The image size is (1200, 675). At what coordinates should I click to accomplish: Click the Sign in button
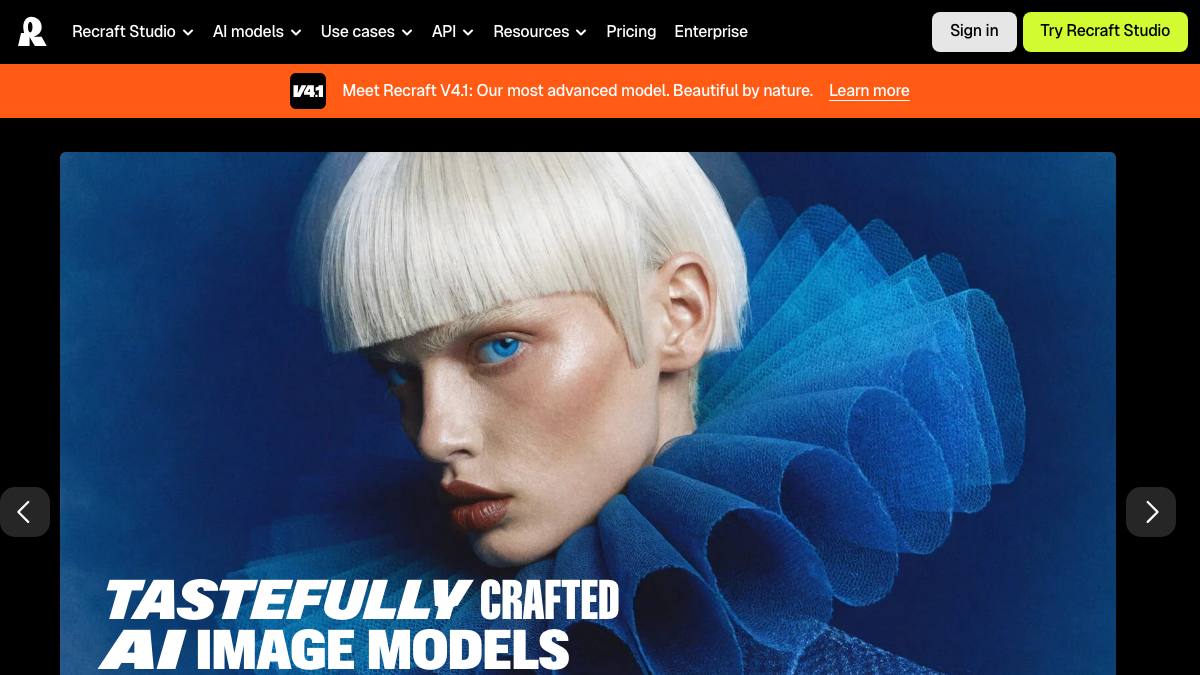click(974, 32)
